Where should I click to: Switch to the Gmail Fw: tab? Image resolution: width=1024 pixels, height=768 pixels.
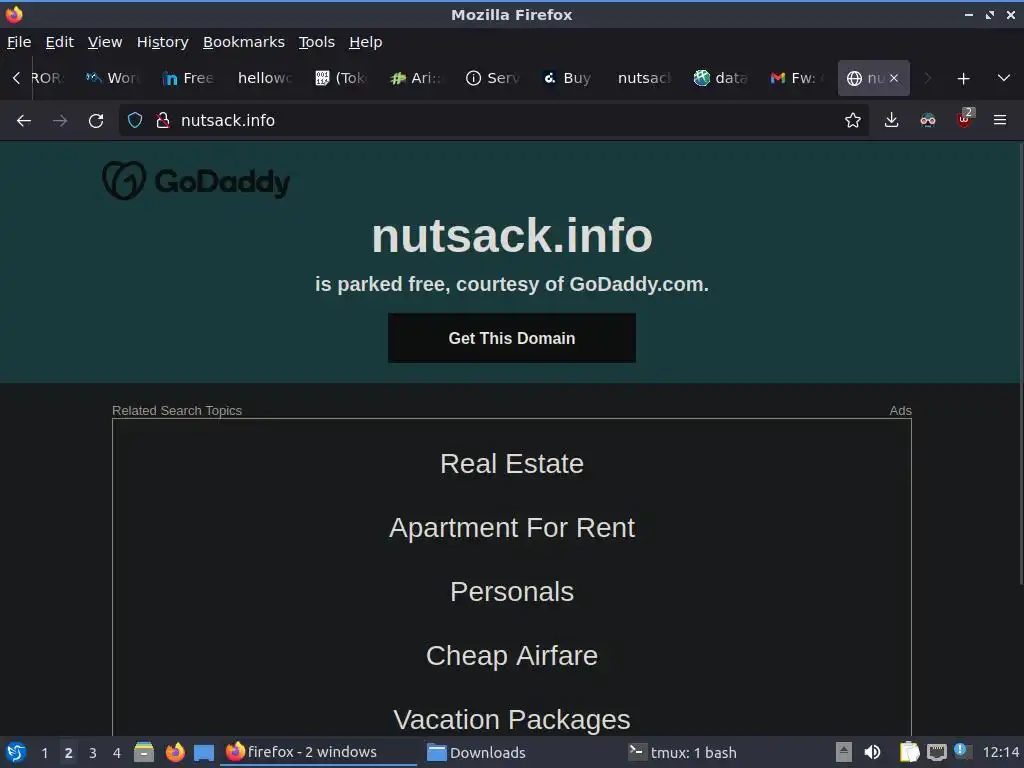pyautogui.click(x=797, y=78)
